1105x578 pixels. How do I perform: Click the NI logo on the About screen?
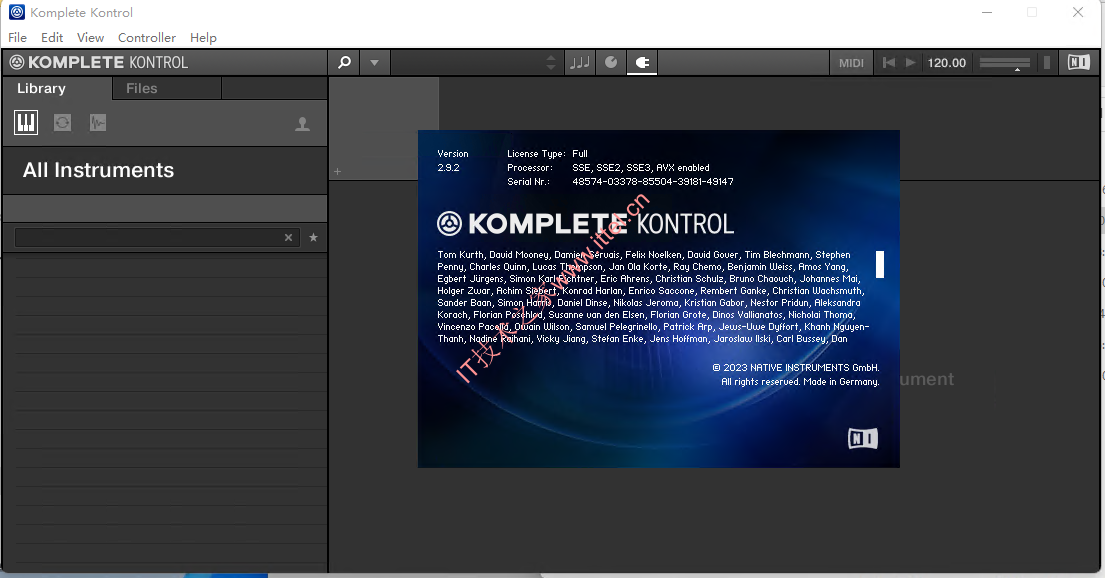(x=863, y=438)
